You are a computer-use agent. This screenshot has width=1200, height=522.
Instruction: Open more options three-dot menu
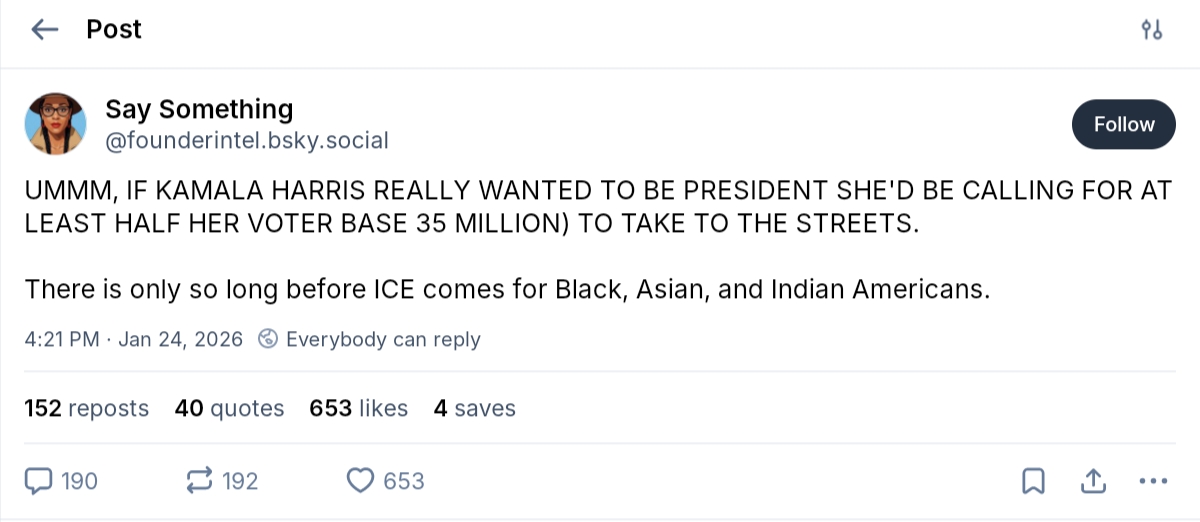pos(1153,481)
